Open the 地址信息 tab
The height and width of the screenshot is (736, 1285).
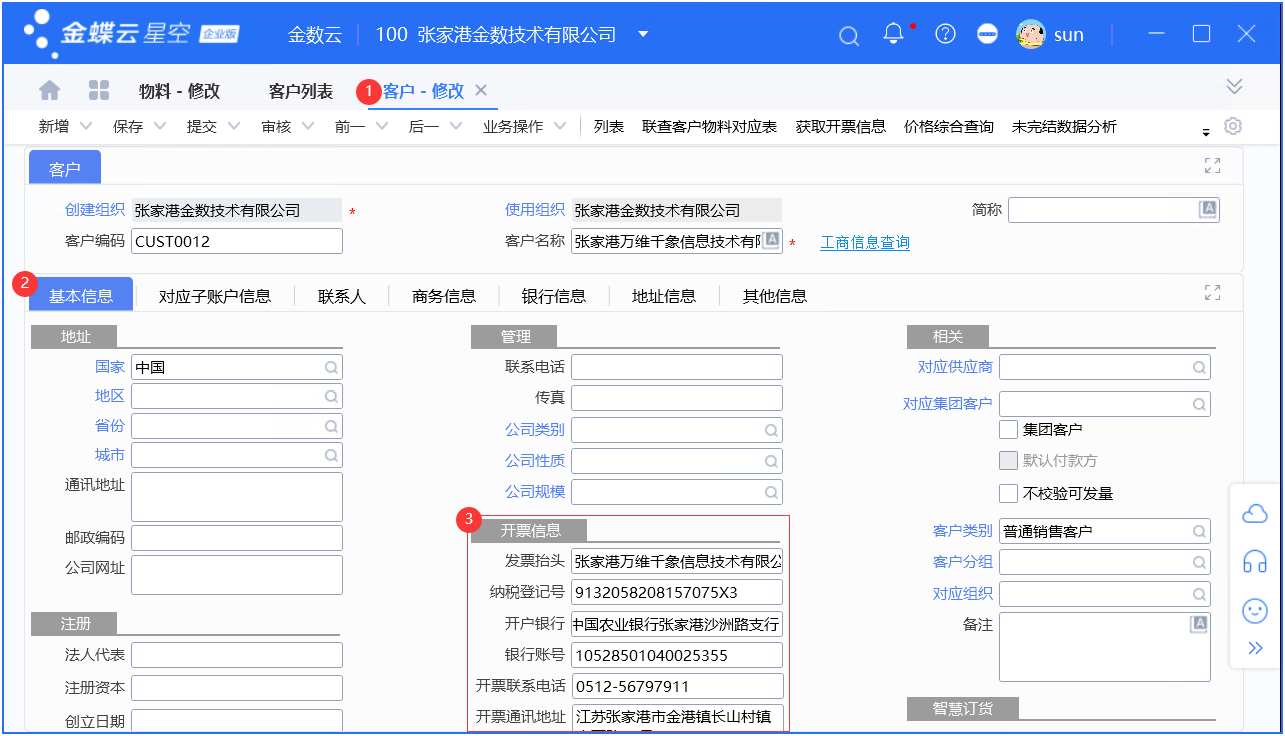pyautogui.click(x=664, y=296)
